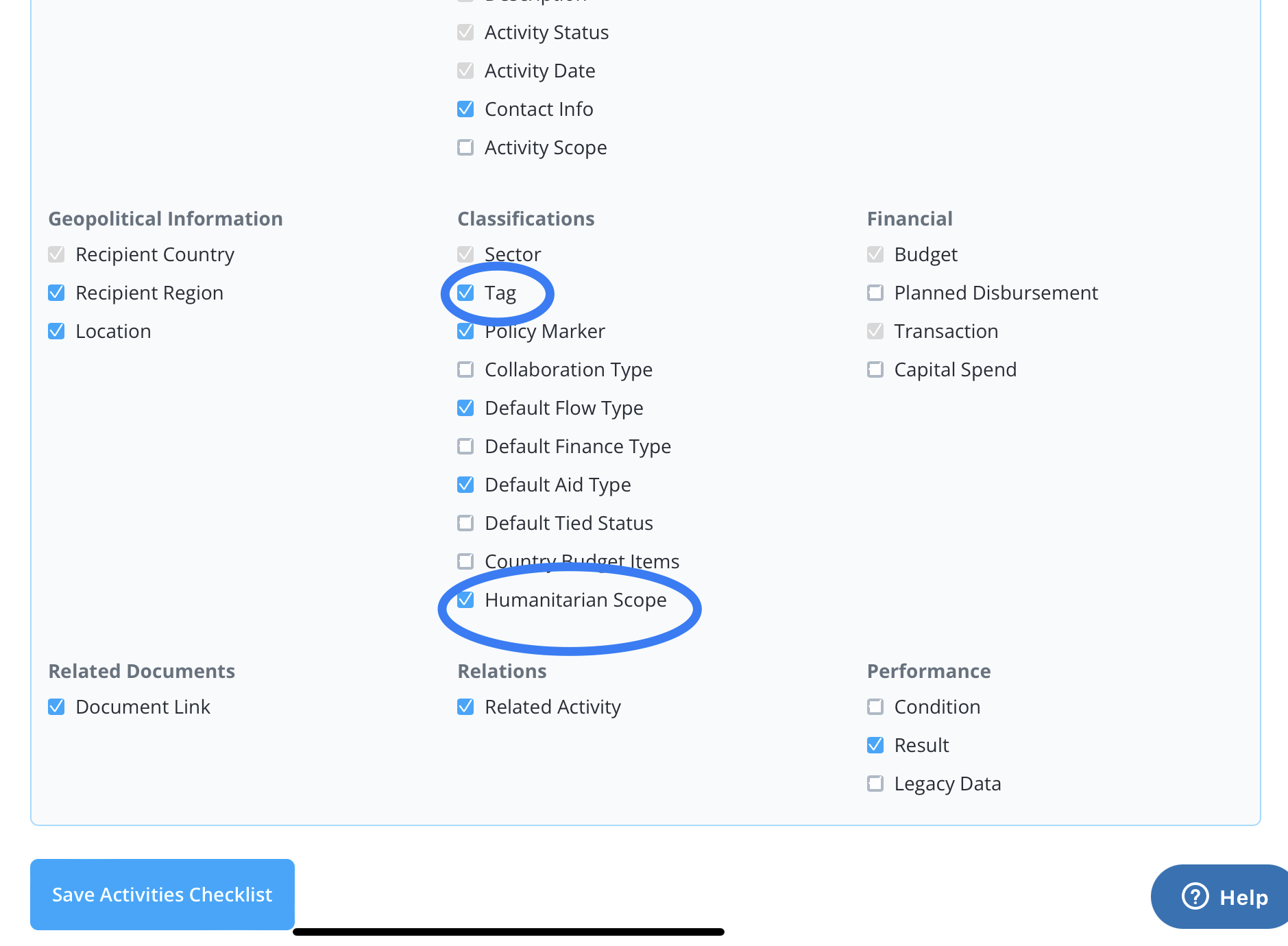The width and height of the screenshot is (1288, 946).
Task: Enable the Planned Disbursement checkbox
Action: (875, 293)
